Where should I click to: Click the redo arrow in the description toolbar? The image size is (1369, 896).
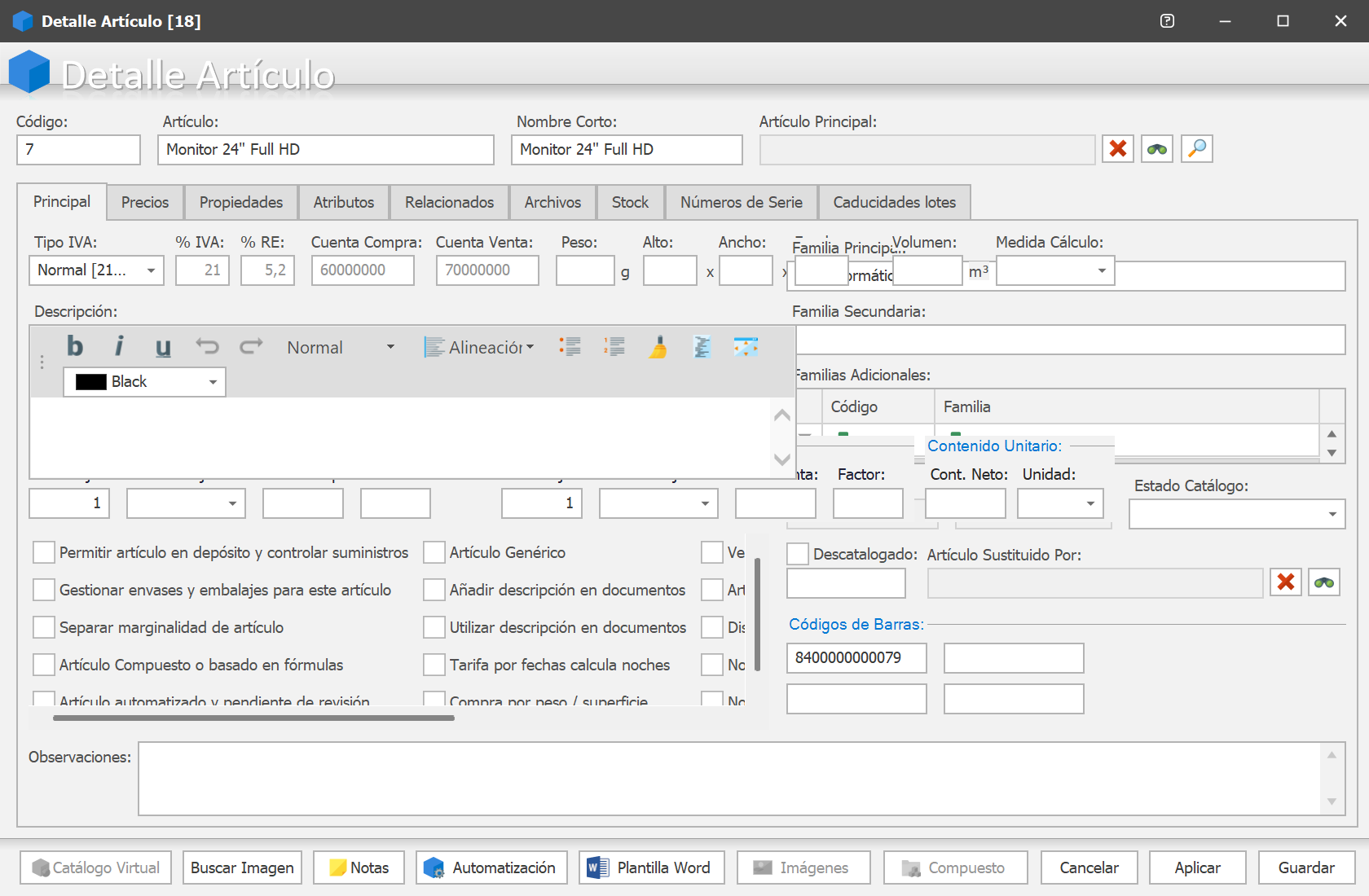(x=251, y=347)
